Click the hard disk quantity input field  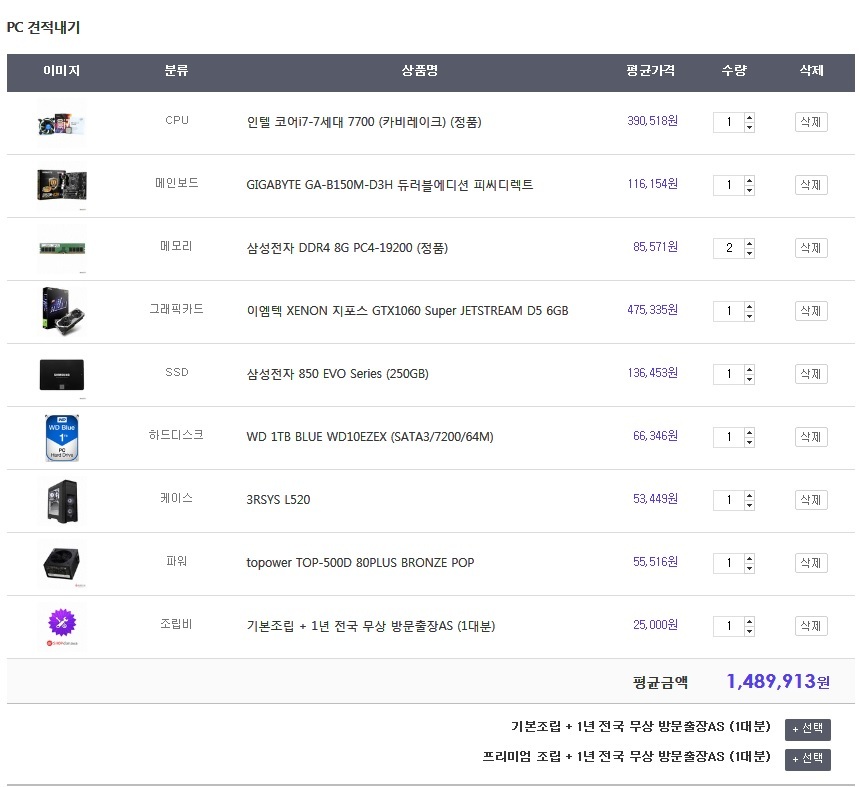tap(728, 437)
